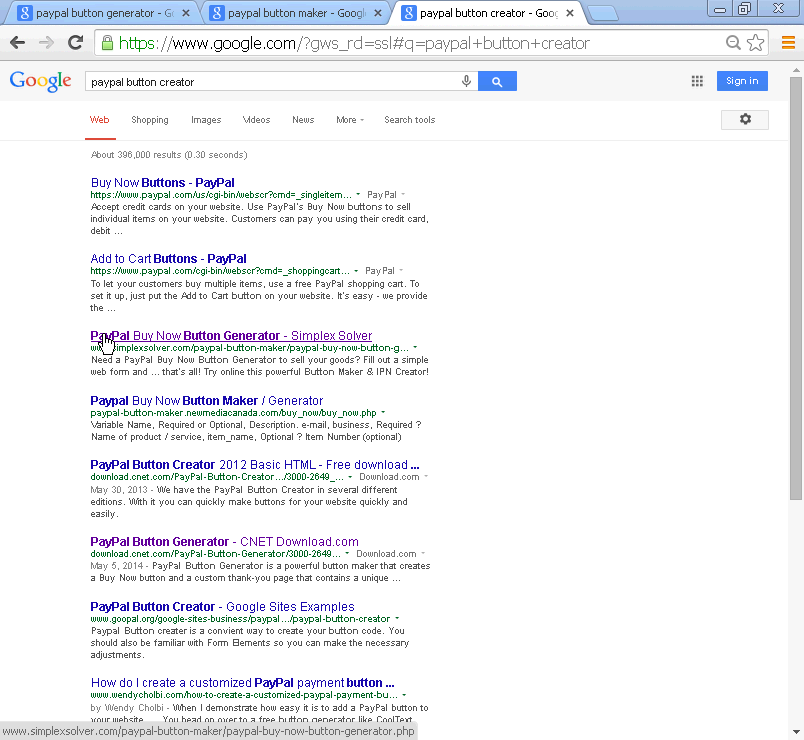Reload the current page

pyautogui.click(x=75, y=43)
